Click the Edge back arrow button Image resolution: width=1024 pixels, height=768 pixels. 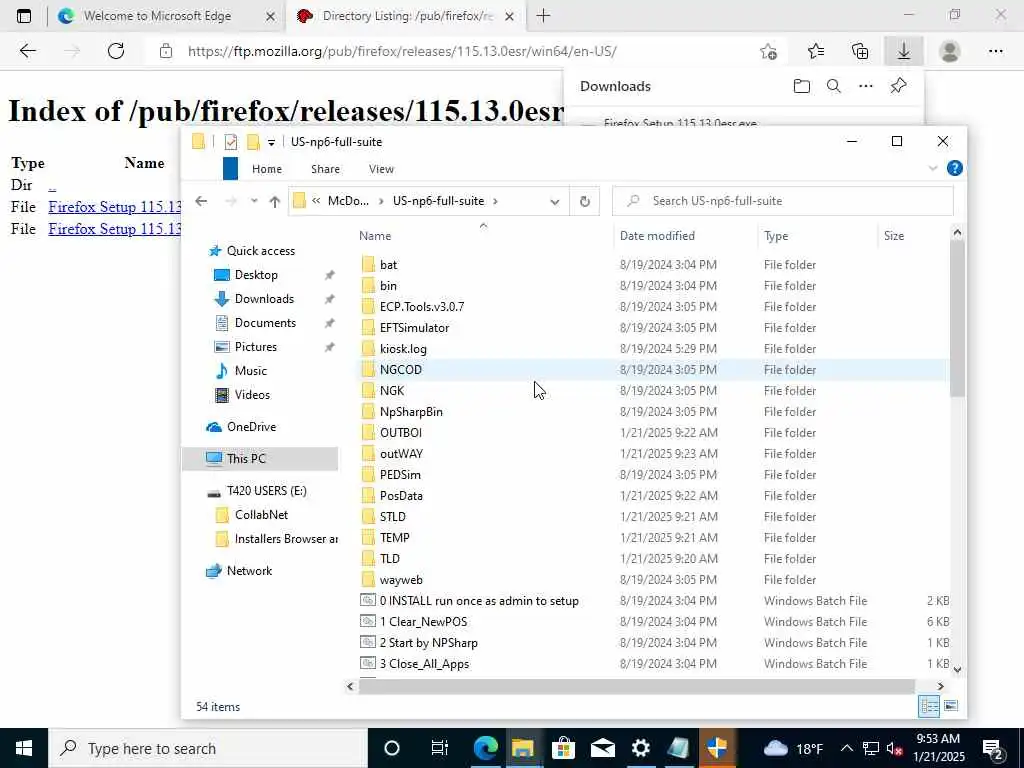[x=27, y=51]
